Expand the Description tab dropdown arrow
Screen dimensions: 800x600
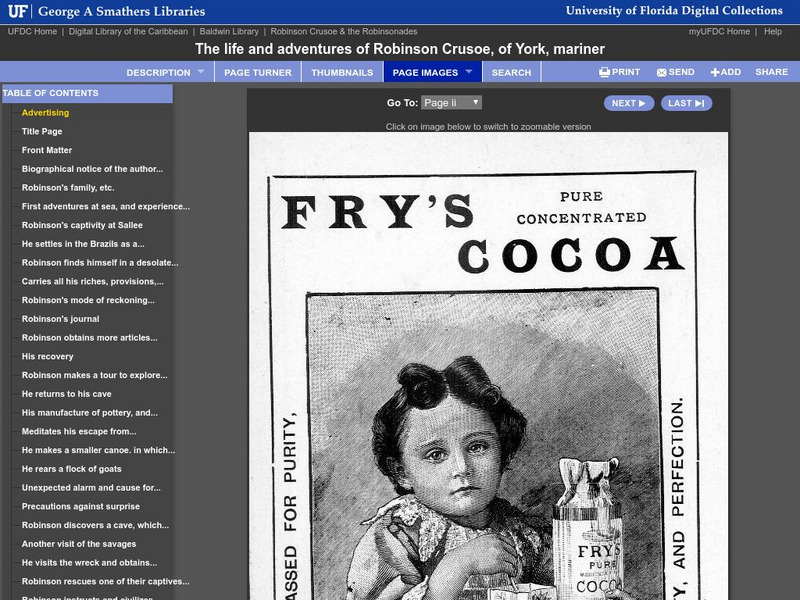click(x=201, y=72)
